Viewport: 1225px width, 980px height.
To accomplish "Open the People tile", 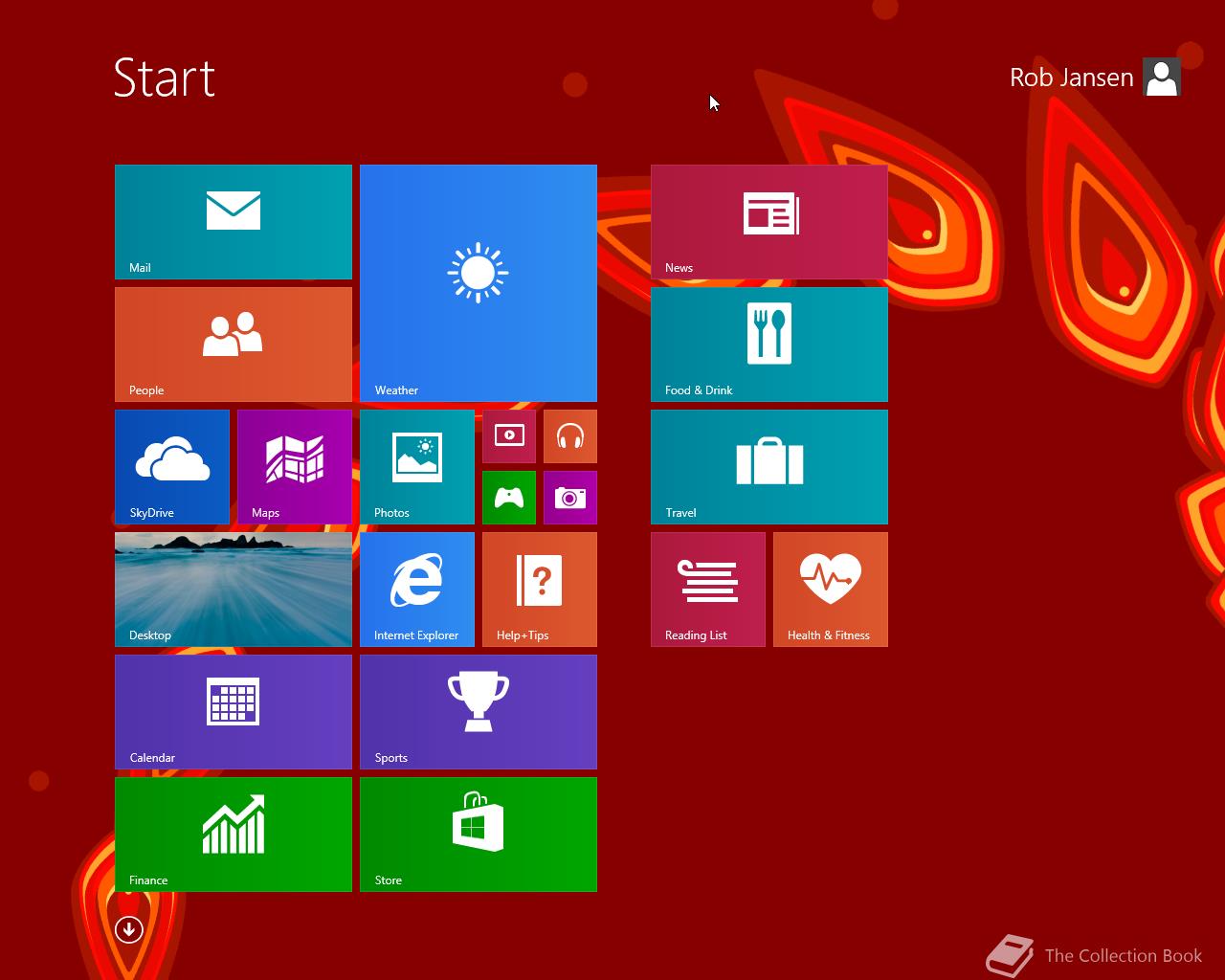I will click(234, 345).
